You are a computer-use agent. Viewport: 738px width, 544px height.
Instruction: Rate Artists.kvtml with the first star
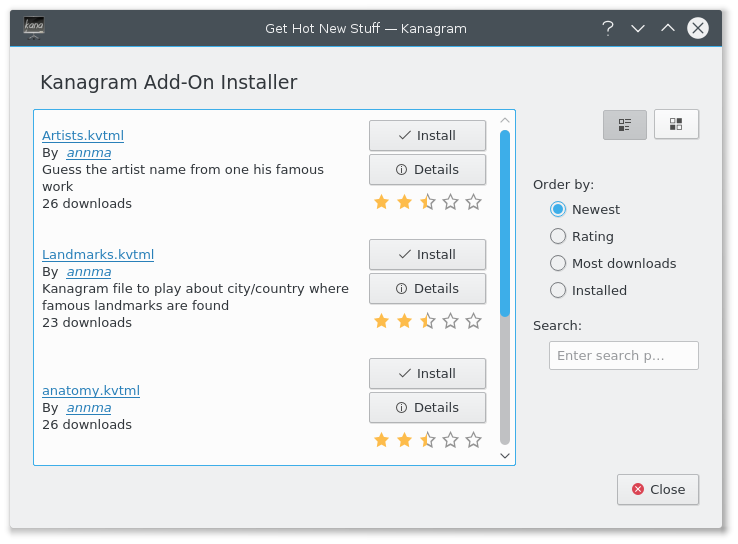[381, 202]
